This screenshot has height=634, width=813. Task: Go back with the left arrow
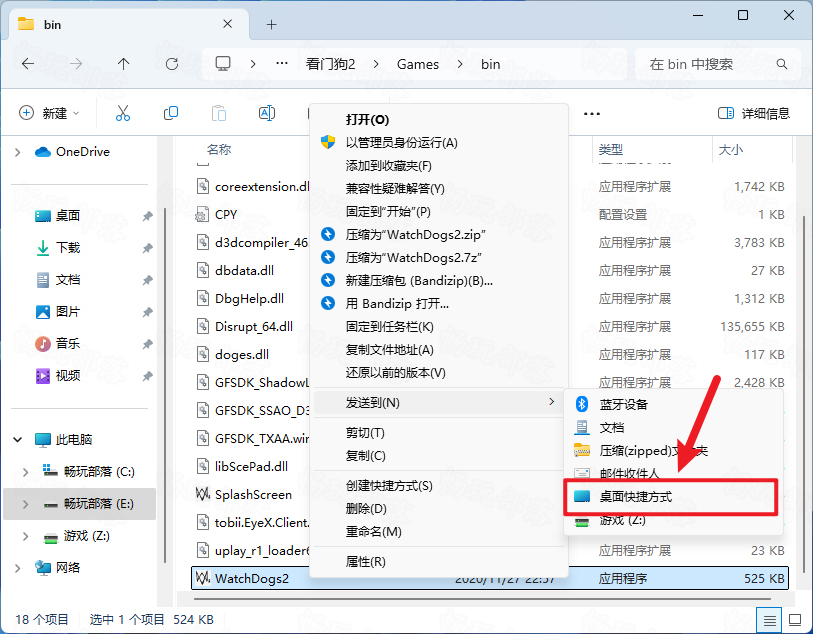pos(28,64)
